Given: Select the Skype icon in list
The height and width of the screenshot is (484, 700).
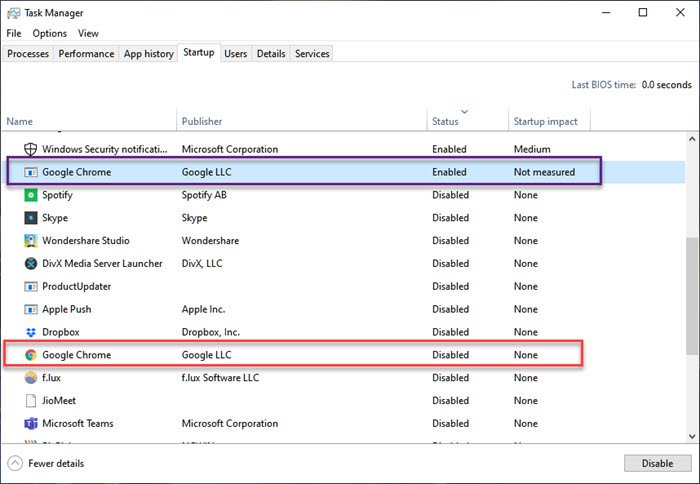Looking at the screenshot, I should (x=31, y=218).
